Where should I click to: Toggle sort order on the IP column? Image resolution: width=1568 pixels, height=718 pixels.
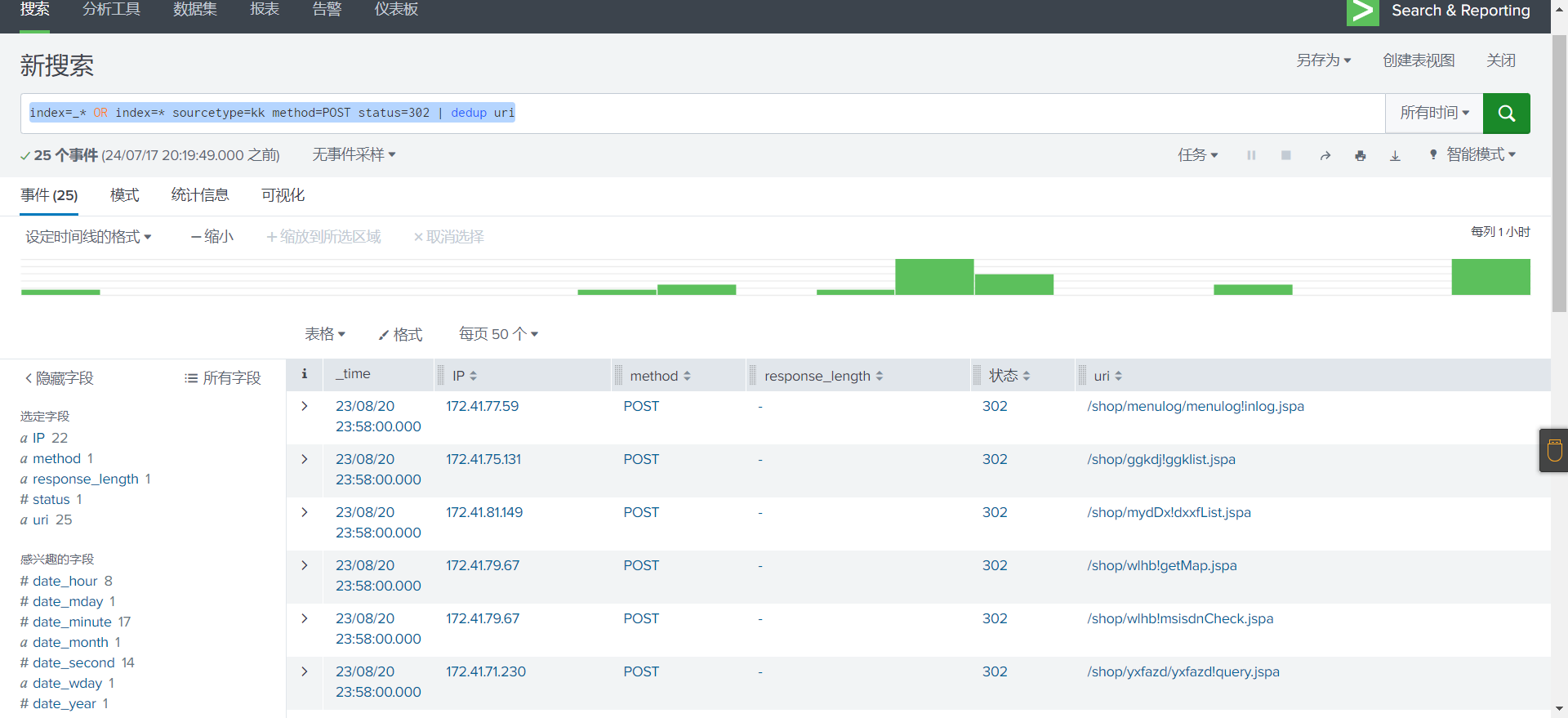click(x=473, y=376)
